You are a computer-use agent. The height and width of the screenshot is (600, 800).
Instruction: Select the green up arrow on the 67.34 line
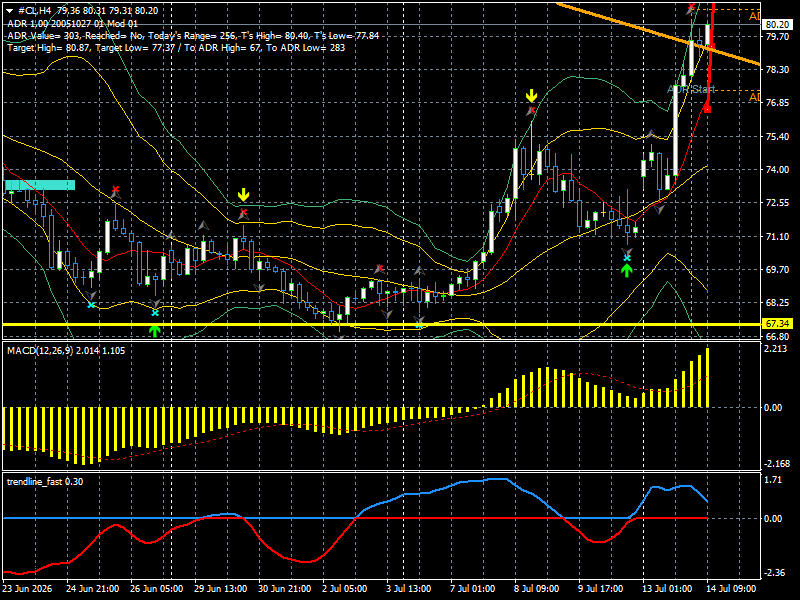(x=155, y=331)
